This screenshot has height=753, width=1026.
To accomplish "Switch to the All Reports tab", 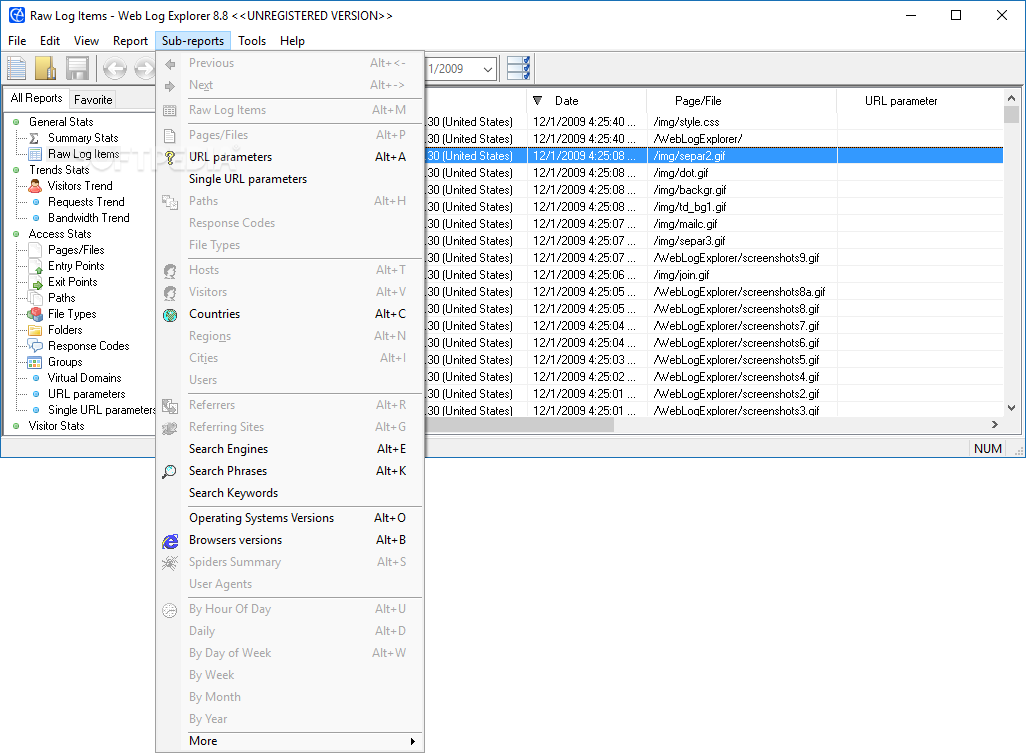I will pos(36,98).
